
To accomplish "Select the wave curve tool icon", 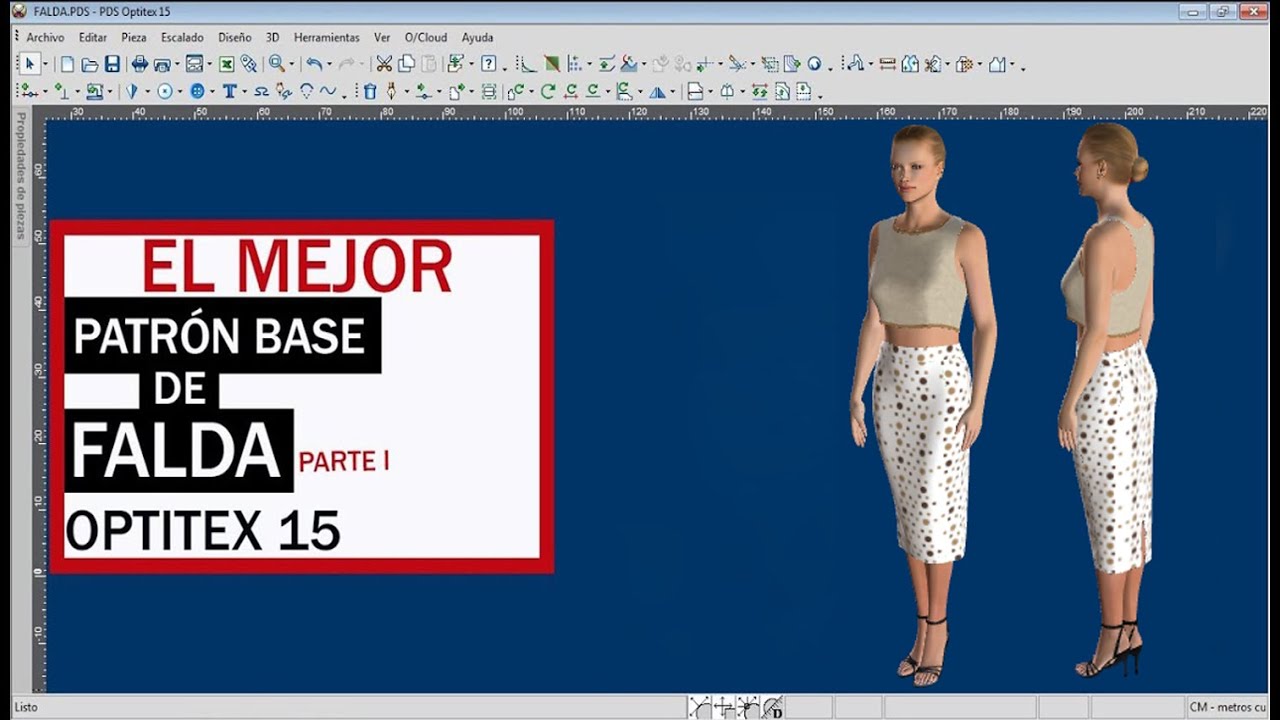I will (x=328, y=91).
